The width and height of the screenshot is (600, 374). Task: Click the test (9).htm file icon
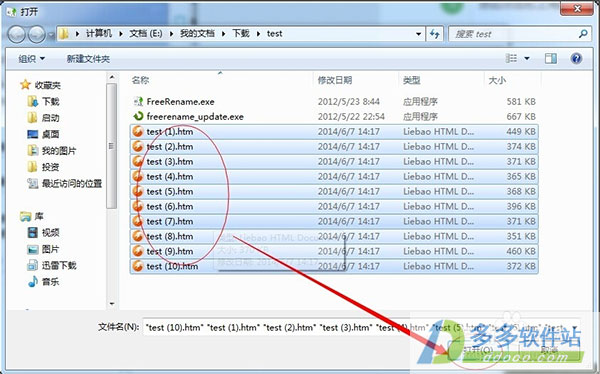point(137,251)
